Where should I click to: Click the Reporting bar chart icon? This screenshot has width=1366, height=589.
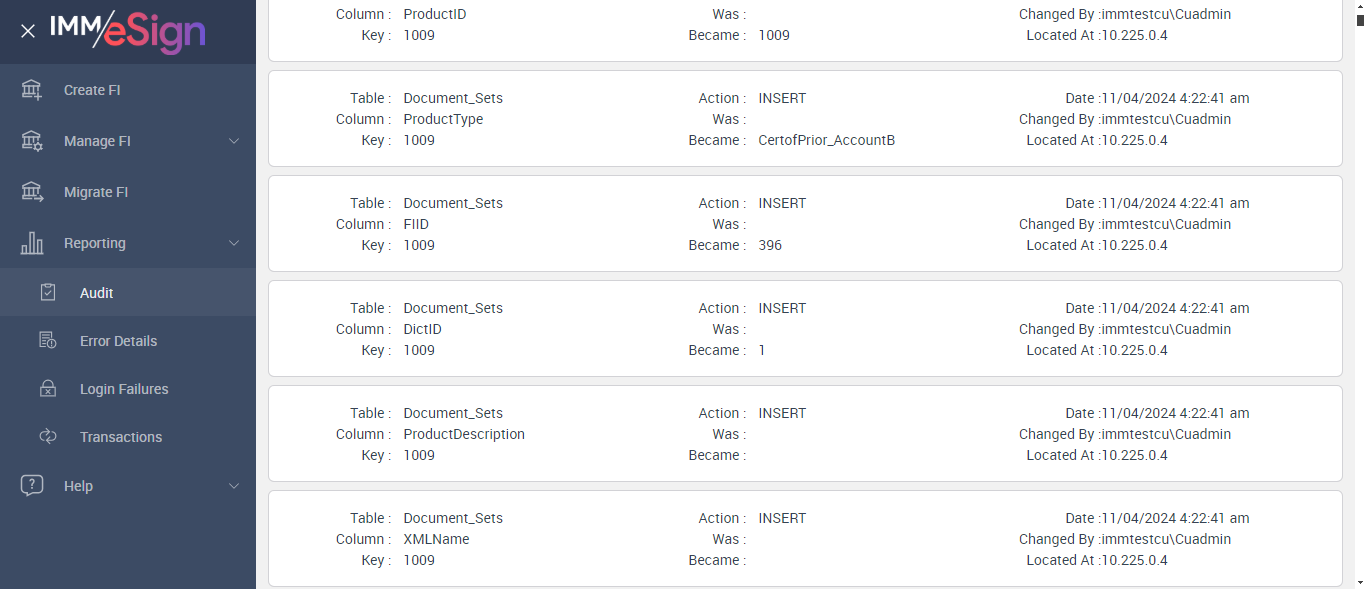(x=32, y=243)
